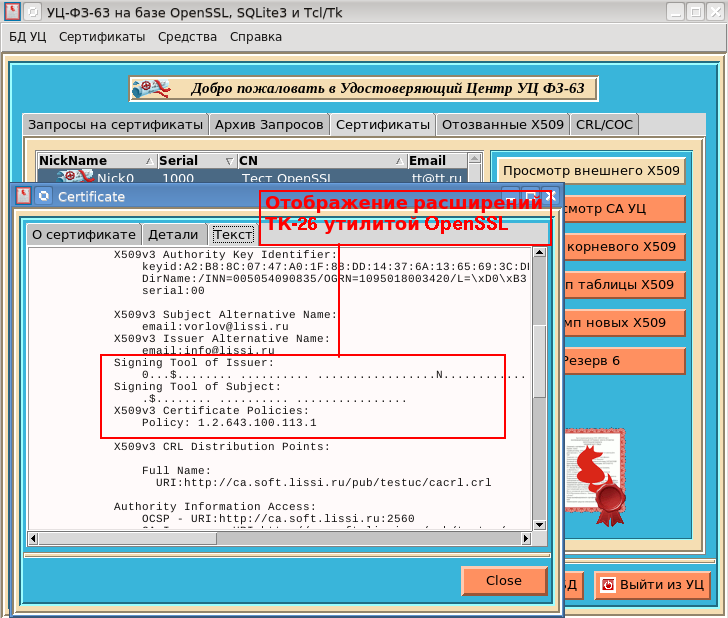Click Просмотр внешнего X509 button
Viewport: 728px width, 618px height.
pos(591,170)
